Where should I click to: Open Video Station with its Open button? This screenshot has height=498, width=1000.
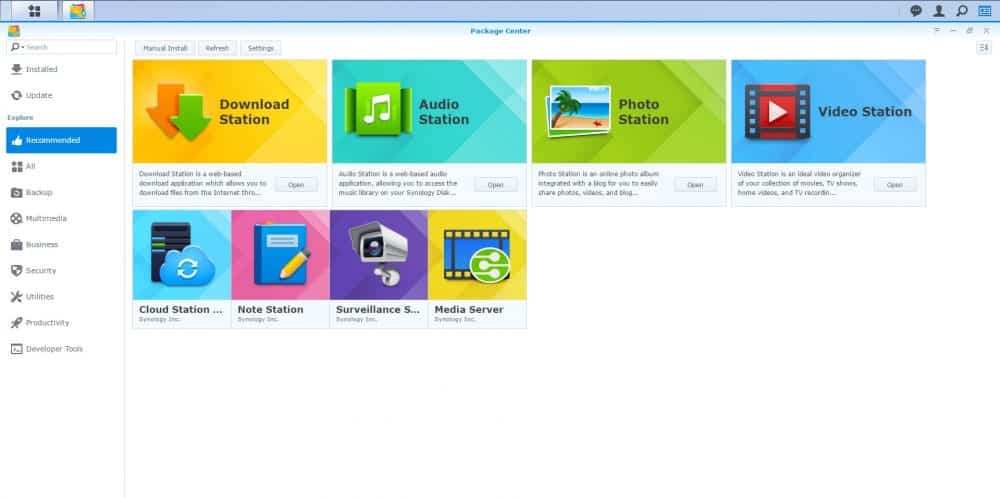point(895,185)
